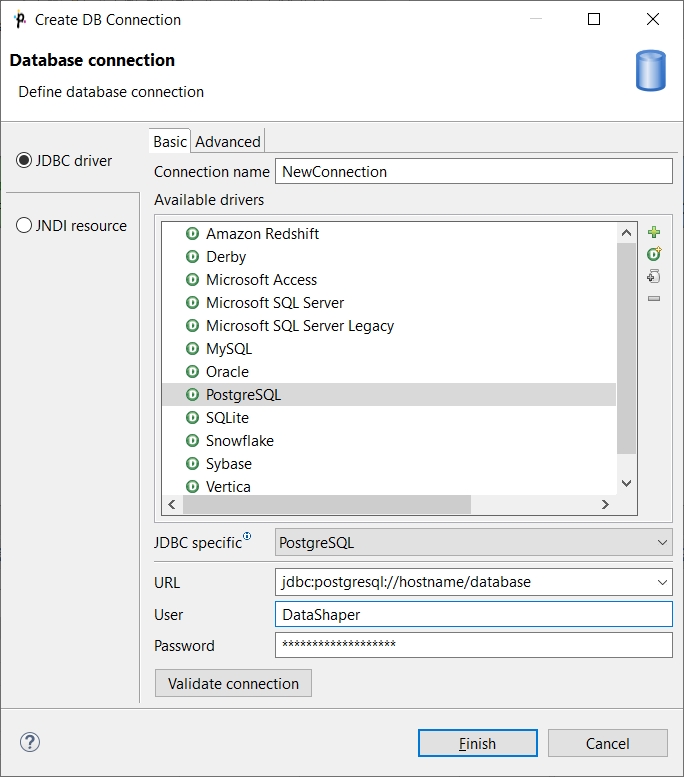Expand the JDBC specific dropdown
Screen dimensions: 684x777
click(x=662, y=543)
